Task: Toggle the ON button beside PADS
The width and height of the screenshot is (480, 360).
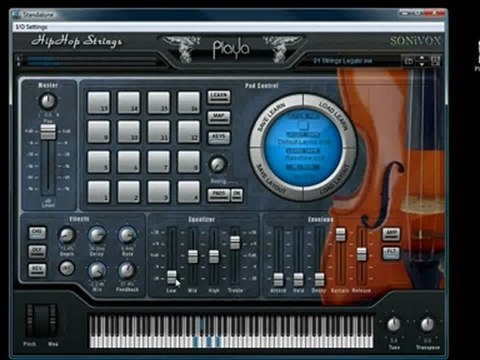Action: [237, 195]
